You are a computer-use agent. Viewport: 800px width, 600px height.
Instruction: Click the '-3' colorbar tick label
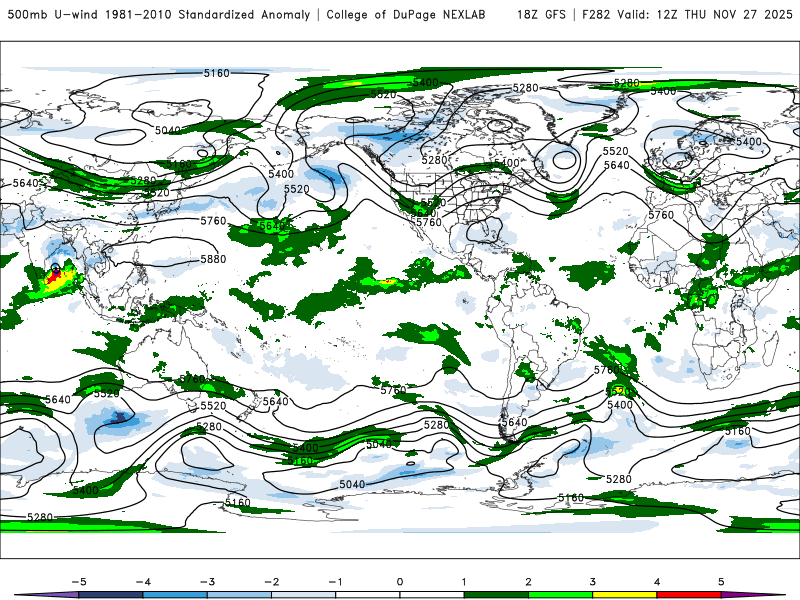point(207,582)
